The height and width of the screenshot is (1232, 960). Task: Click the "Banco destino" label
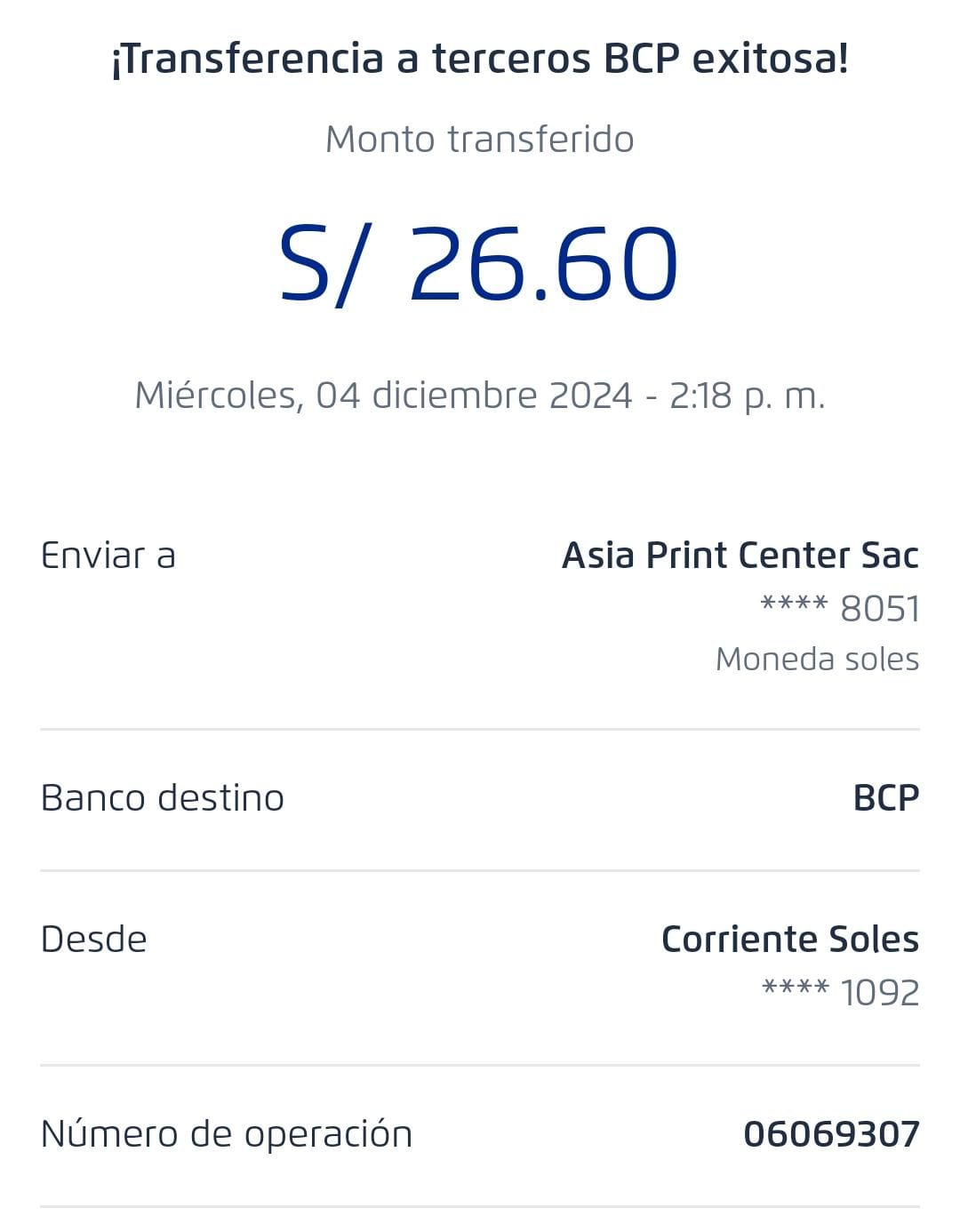(x=163, y=798)
